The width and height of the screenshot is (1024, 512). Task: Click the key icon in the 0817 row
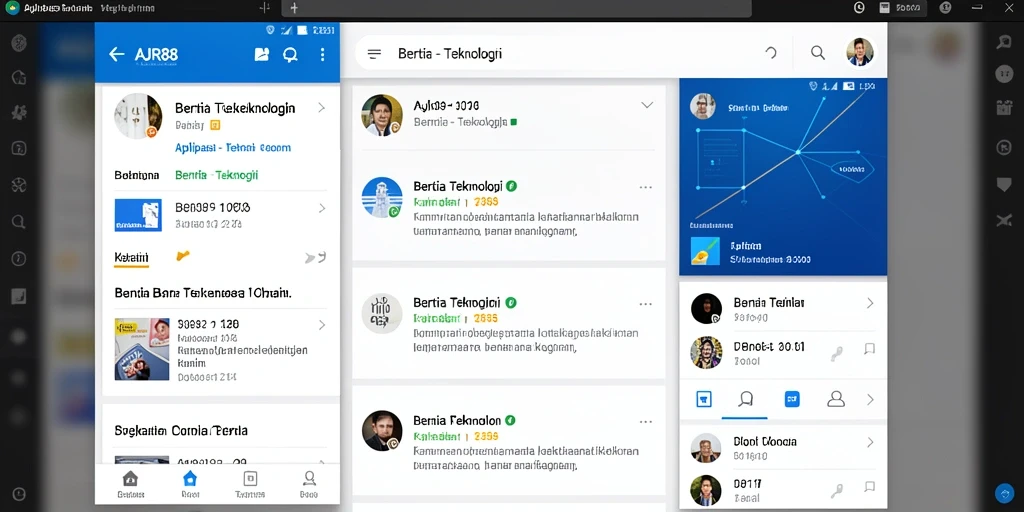pos(837,490)
